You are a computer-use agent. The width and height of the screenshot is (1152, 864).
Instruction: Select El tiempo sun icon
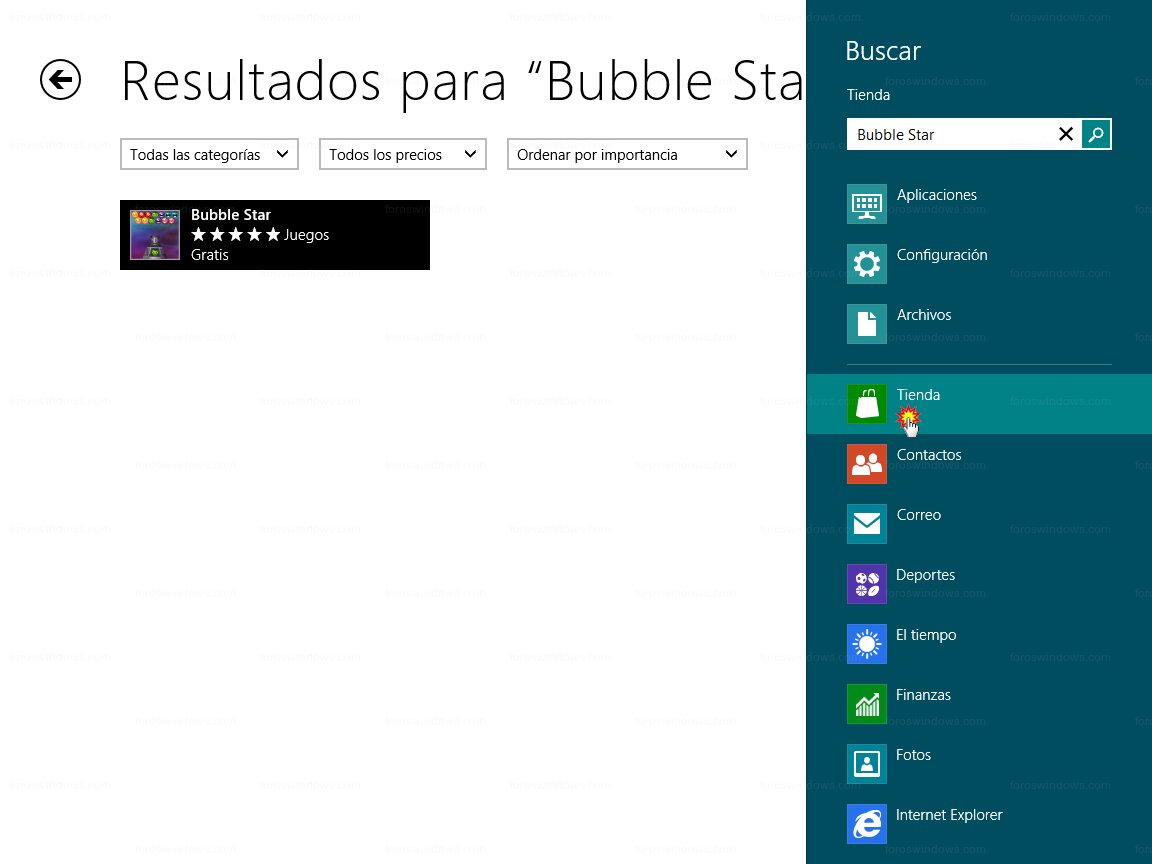click(867, 644)
